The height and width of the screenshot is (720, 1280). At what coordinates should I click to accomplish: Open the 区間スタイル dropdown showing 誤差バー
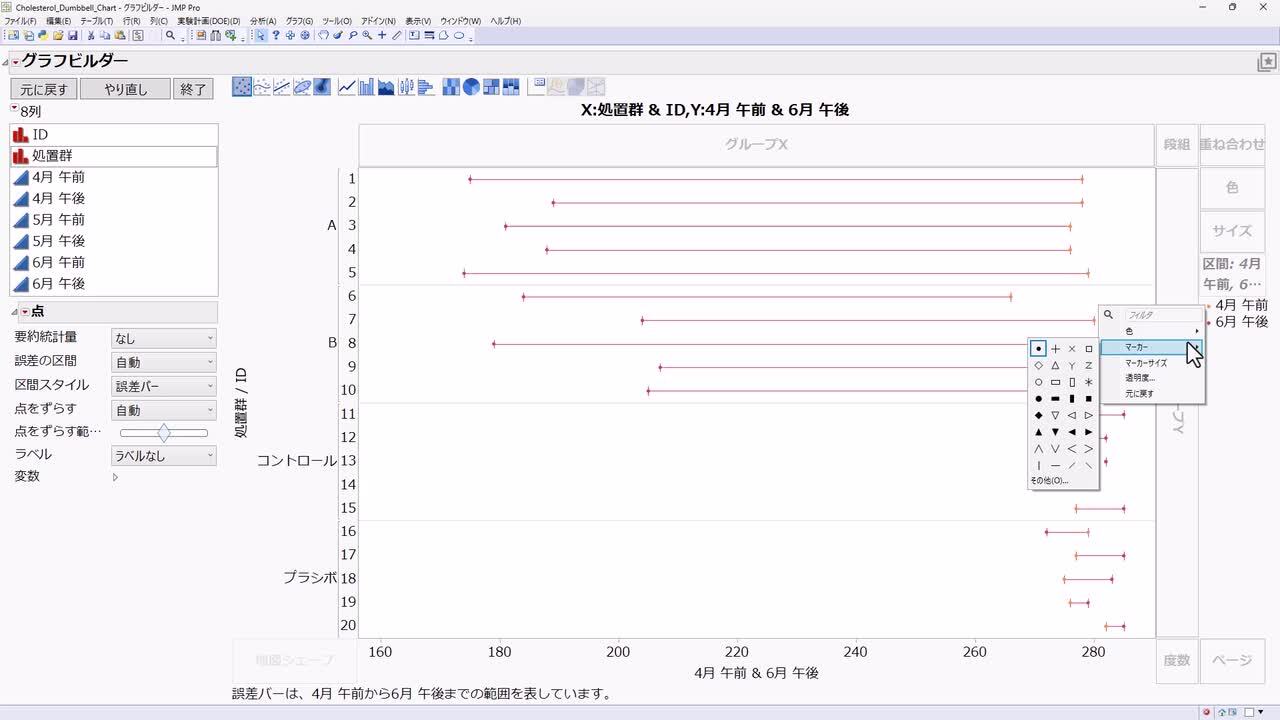pos(164,386)
